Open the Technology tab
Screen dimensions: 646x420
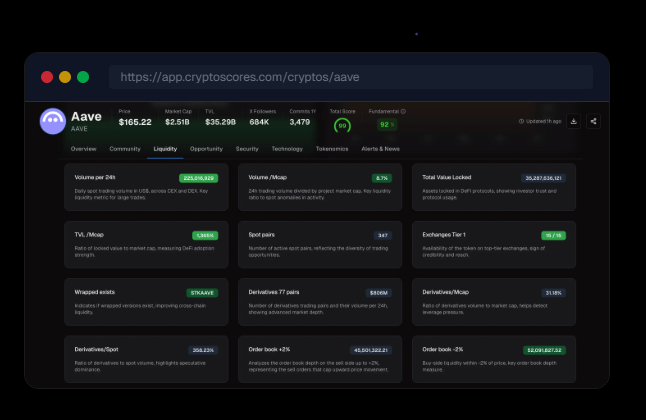(x=287, y=148)
